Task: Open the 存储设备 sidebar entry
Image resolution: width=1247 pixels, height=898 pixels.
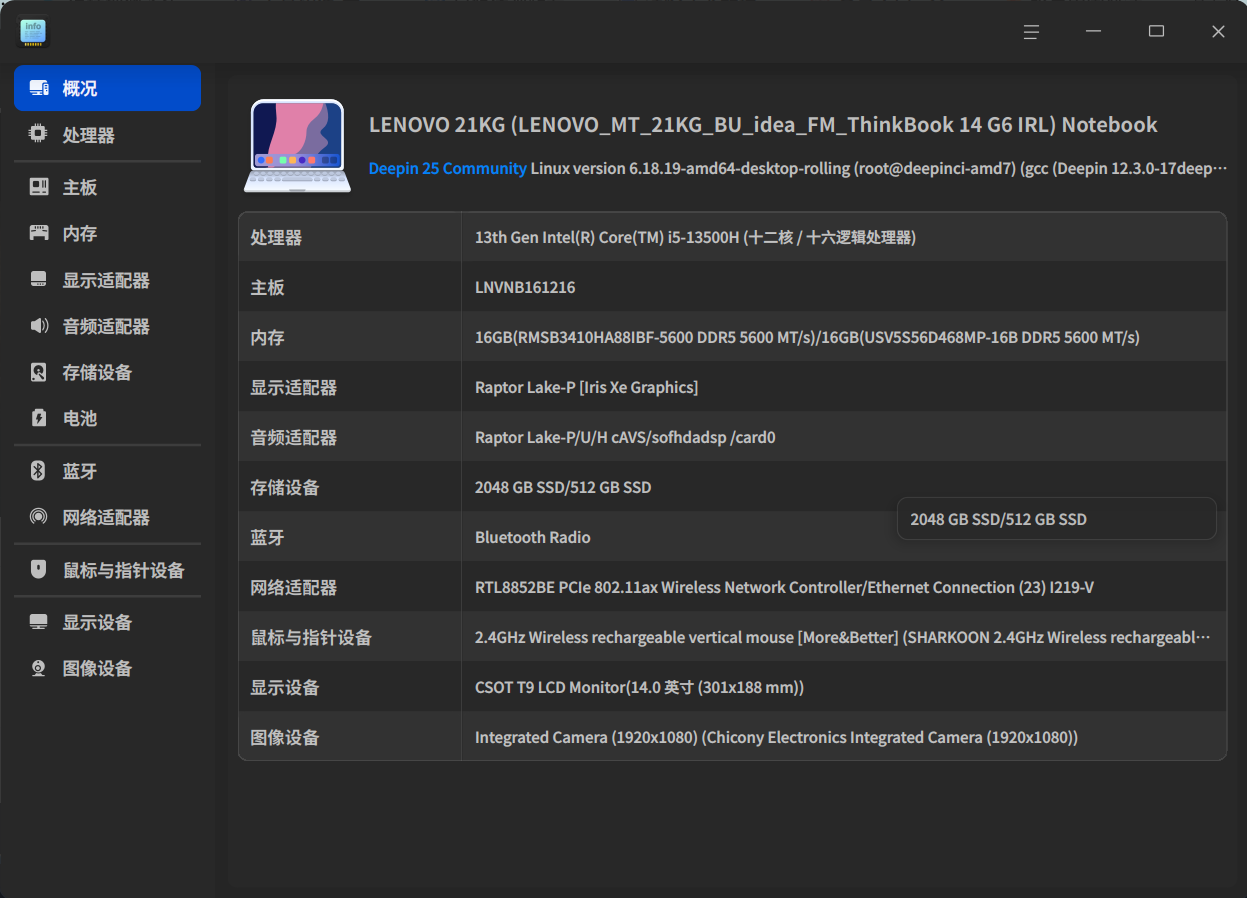Action: click(x=107, y=372)
